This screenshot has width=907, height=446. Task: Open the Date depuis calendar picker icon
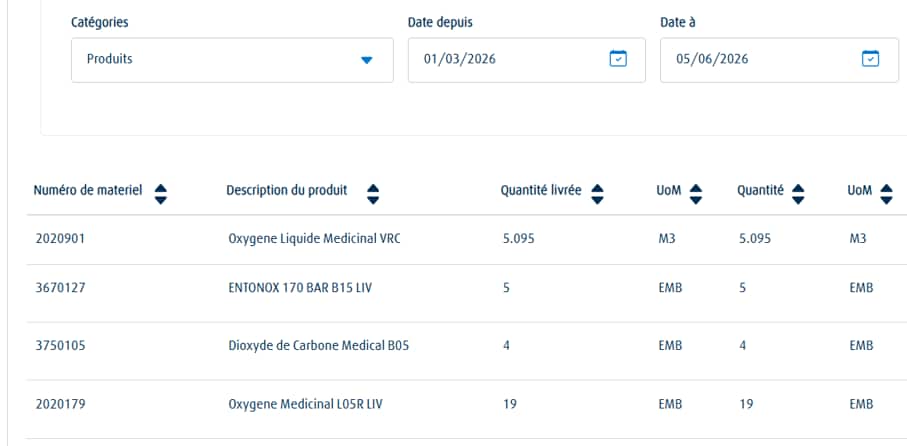pyautogui.click(x=618, y=58)
